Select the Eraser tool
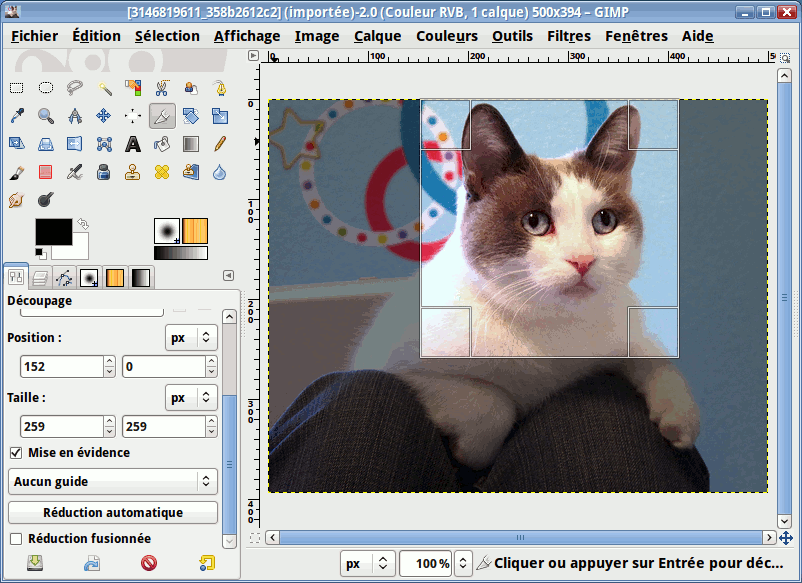The width and height of the screenshot is (802, 583). click(x=46, y=172)
